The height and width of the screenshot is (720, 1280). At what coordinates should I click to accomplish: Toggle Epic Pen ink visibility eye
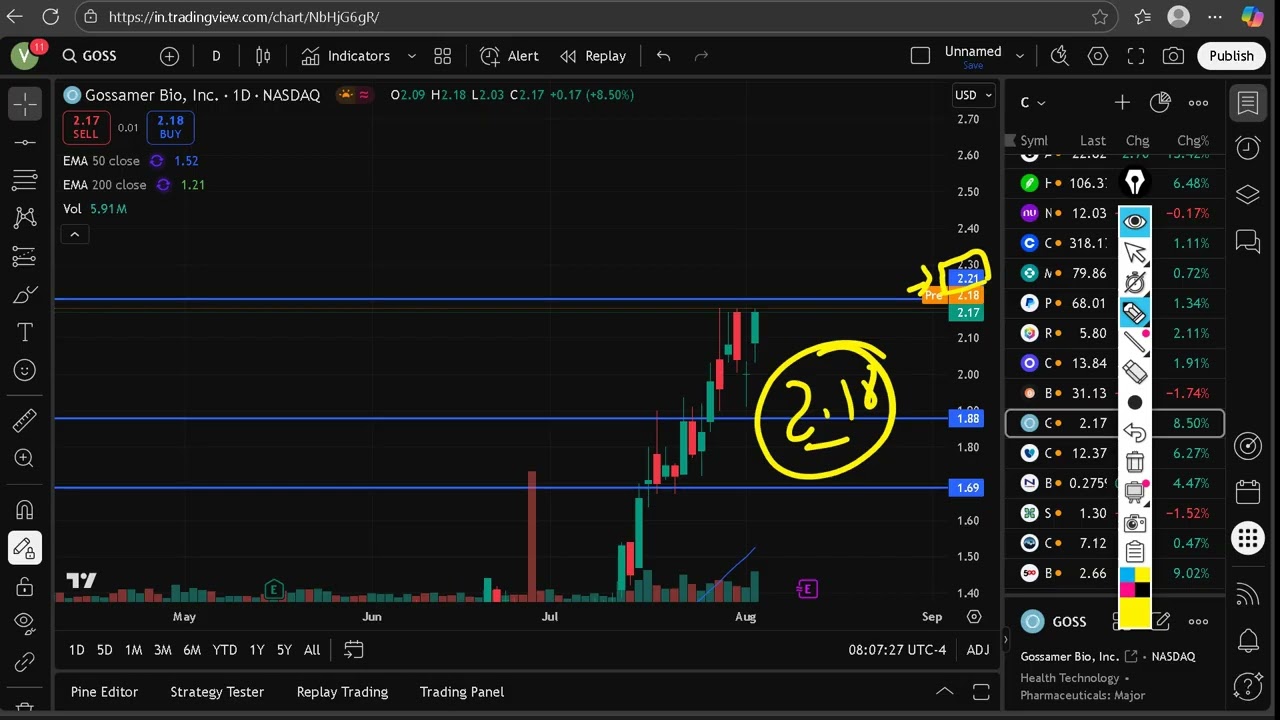(1134, 222)
